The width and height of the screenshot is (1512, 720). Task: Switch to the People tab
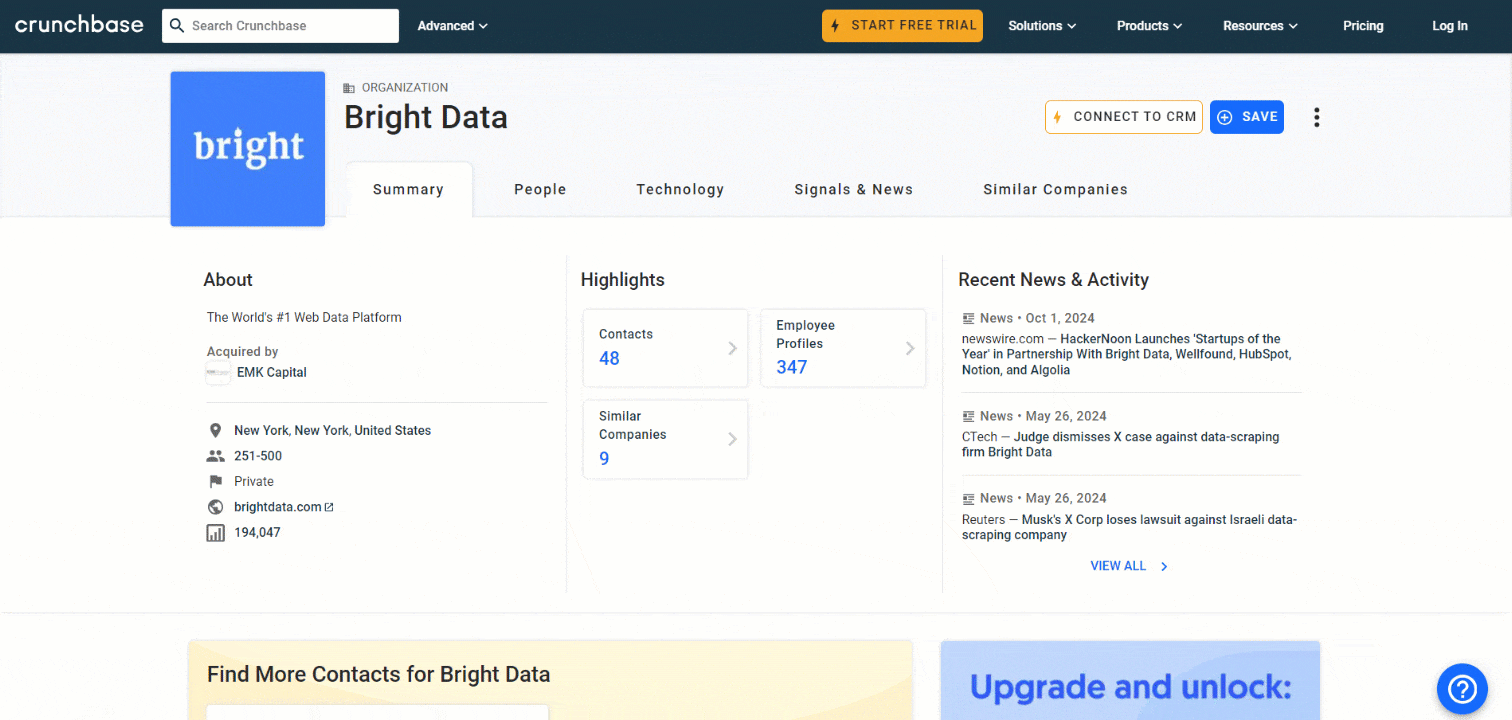pyautogui.click(x=540, y=189)
